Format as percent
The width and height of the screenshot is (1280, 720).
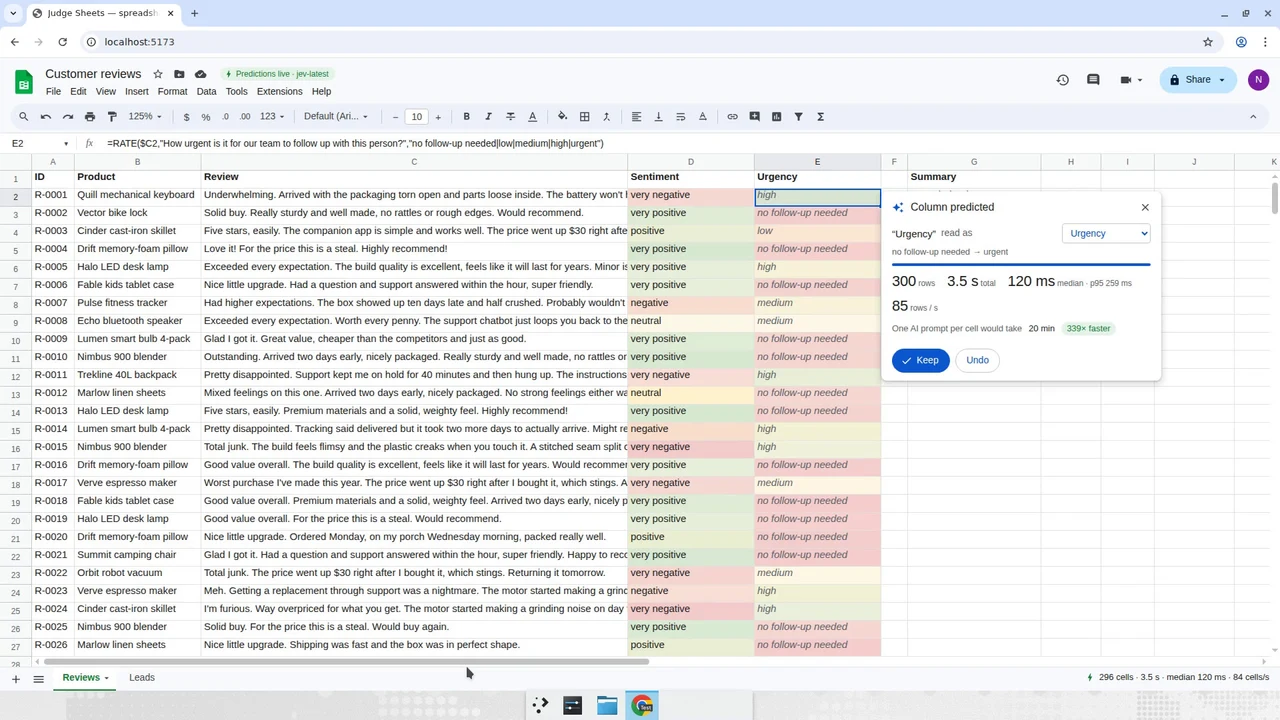tap(205, 117)
